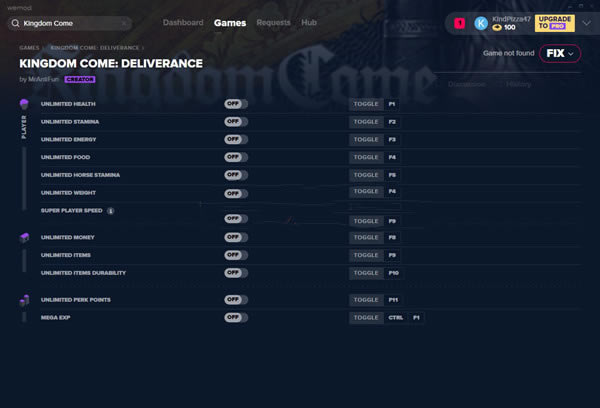Viewport: 600px width, 408px height.
Task: Click the Upgrade to Pro button
Action: [554, 23]
